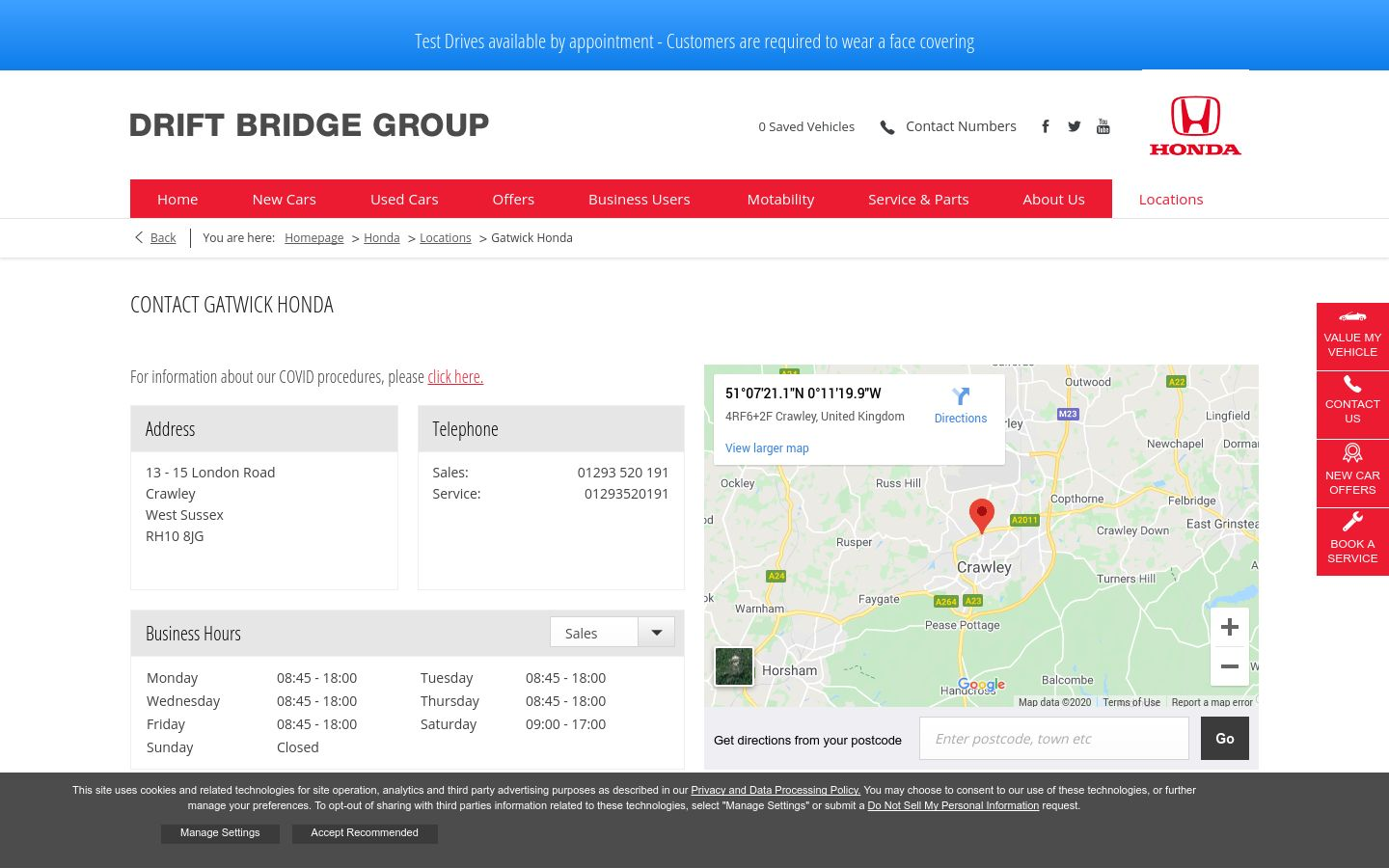Click the Drift Bridge Group logo
The width and height of the screenshot is (1389, 868).
(x=310, y=125)
